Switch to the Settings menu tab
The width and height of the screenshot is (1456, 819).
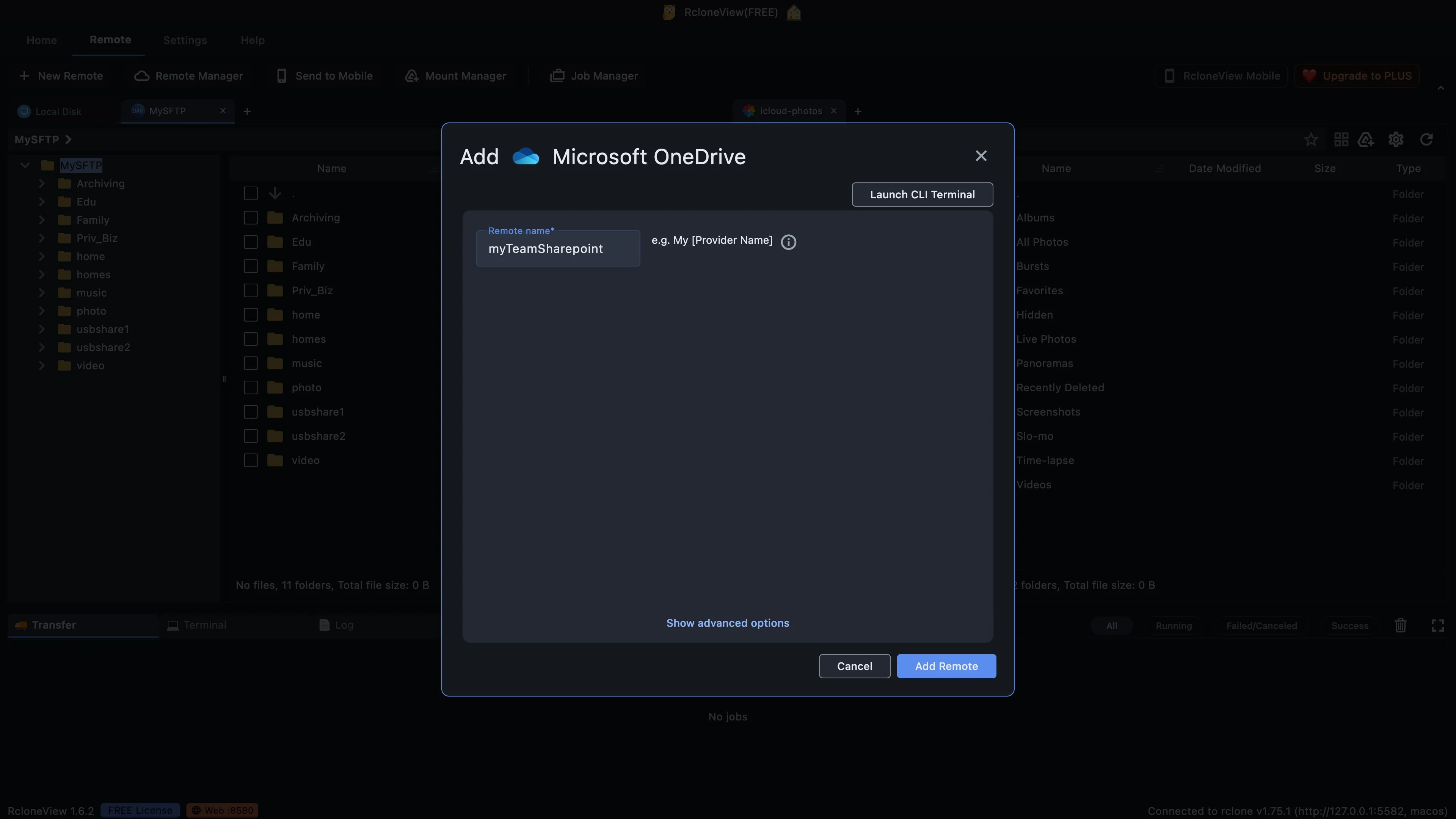click(185, 40)
